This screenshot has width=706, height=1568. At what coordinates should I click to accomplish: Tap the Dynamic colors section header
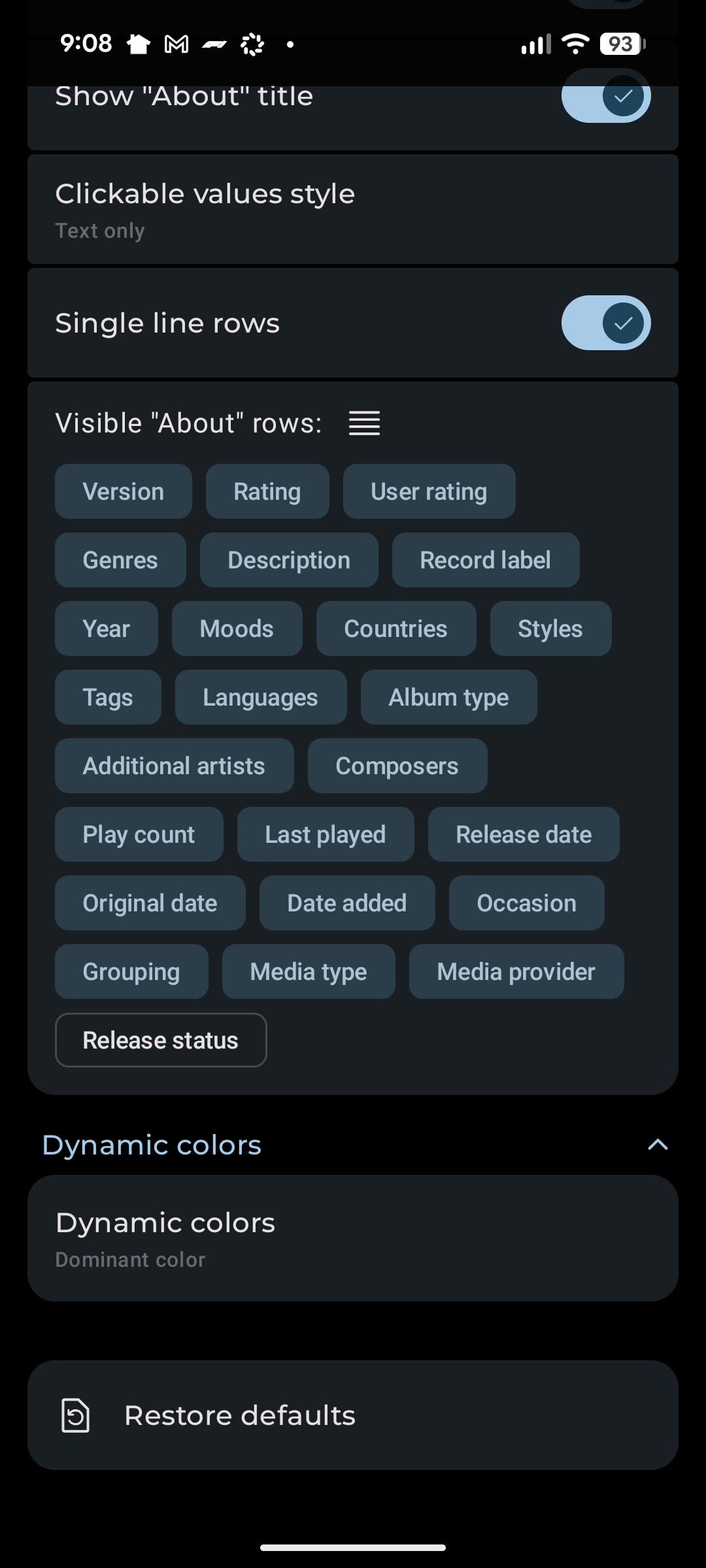pyautogui.click(x=152, y=1145)
